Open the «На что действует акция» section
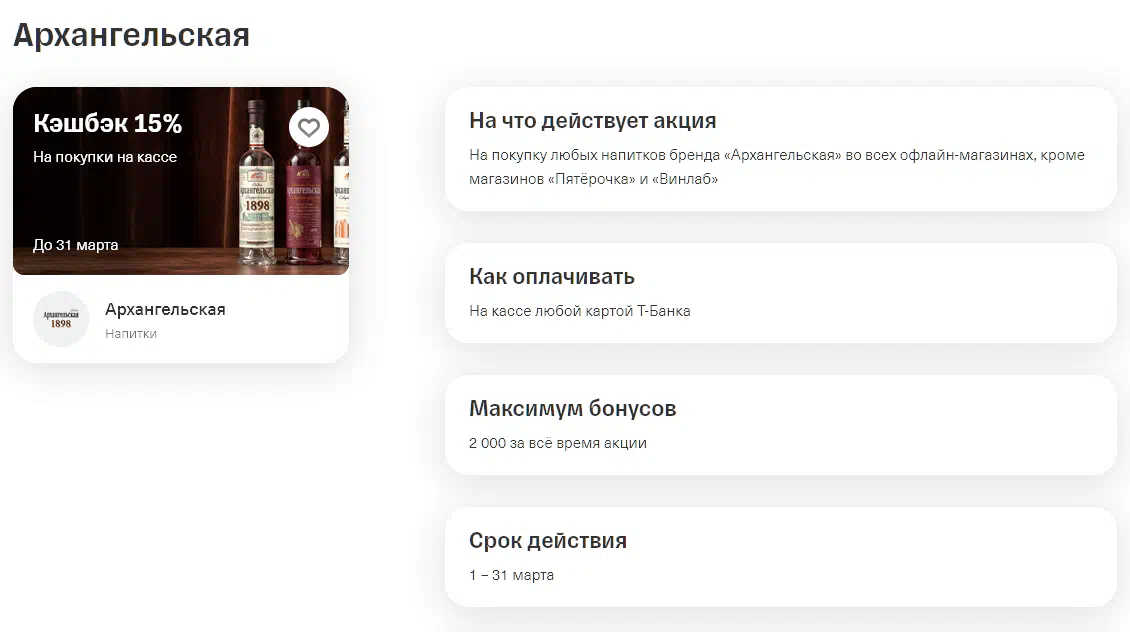Image resolution: width=1130 pixels, height=632 pixels. pyautogui.click(x=592, y=121)
